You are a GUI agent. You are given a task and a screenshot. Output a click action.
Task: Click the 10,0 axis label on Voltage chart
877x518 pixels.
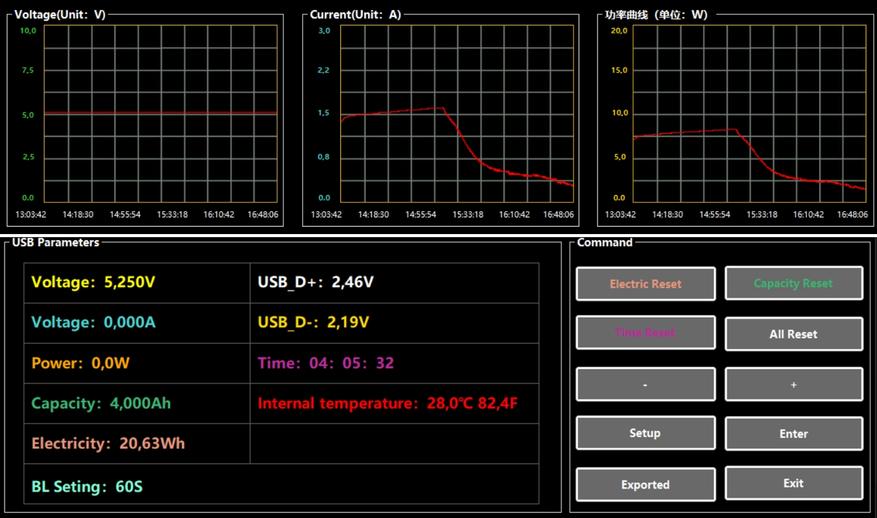[28, 31]
